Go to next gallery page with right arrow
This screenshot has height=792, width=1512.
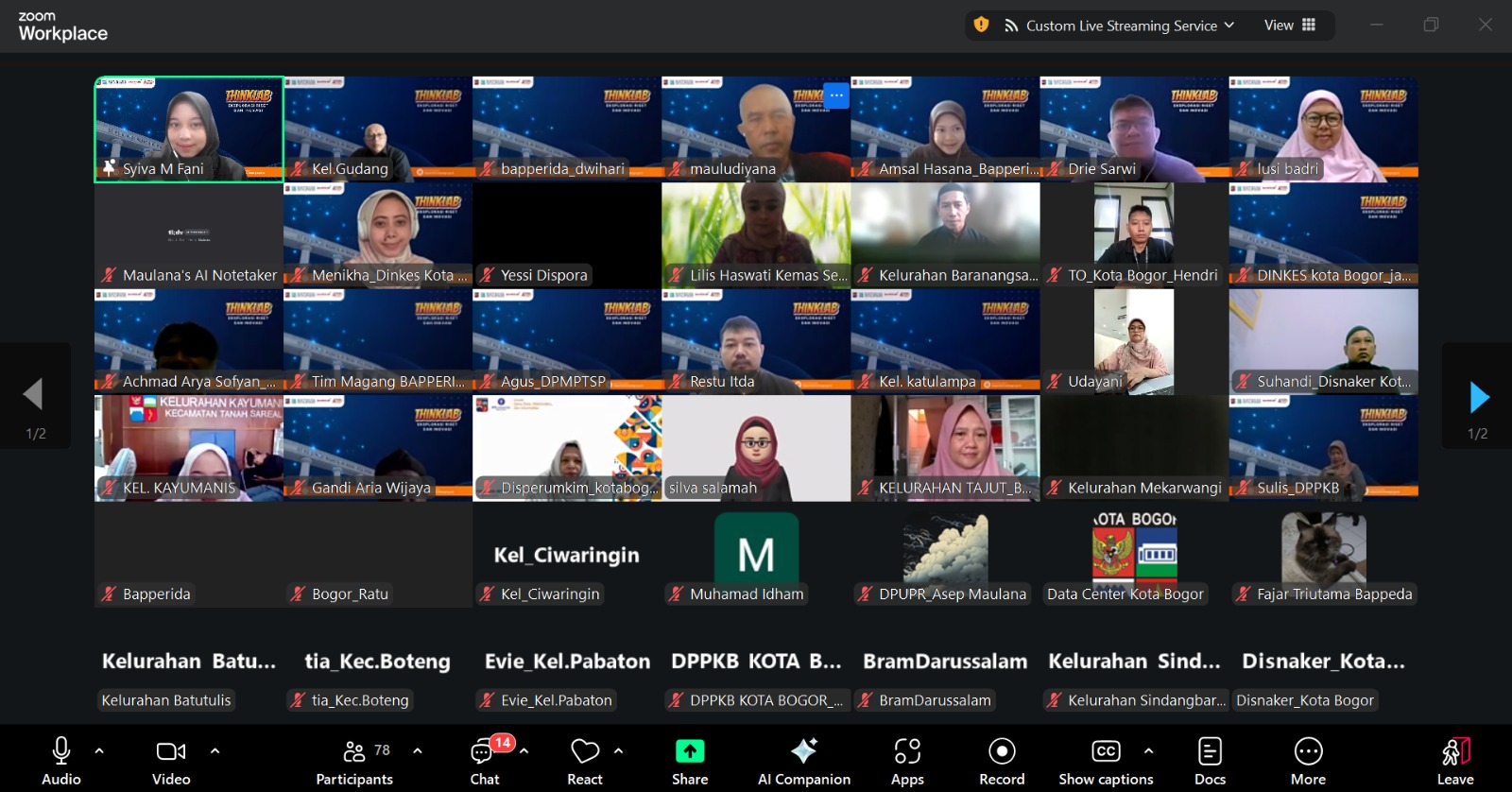click(1479, 397)
